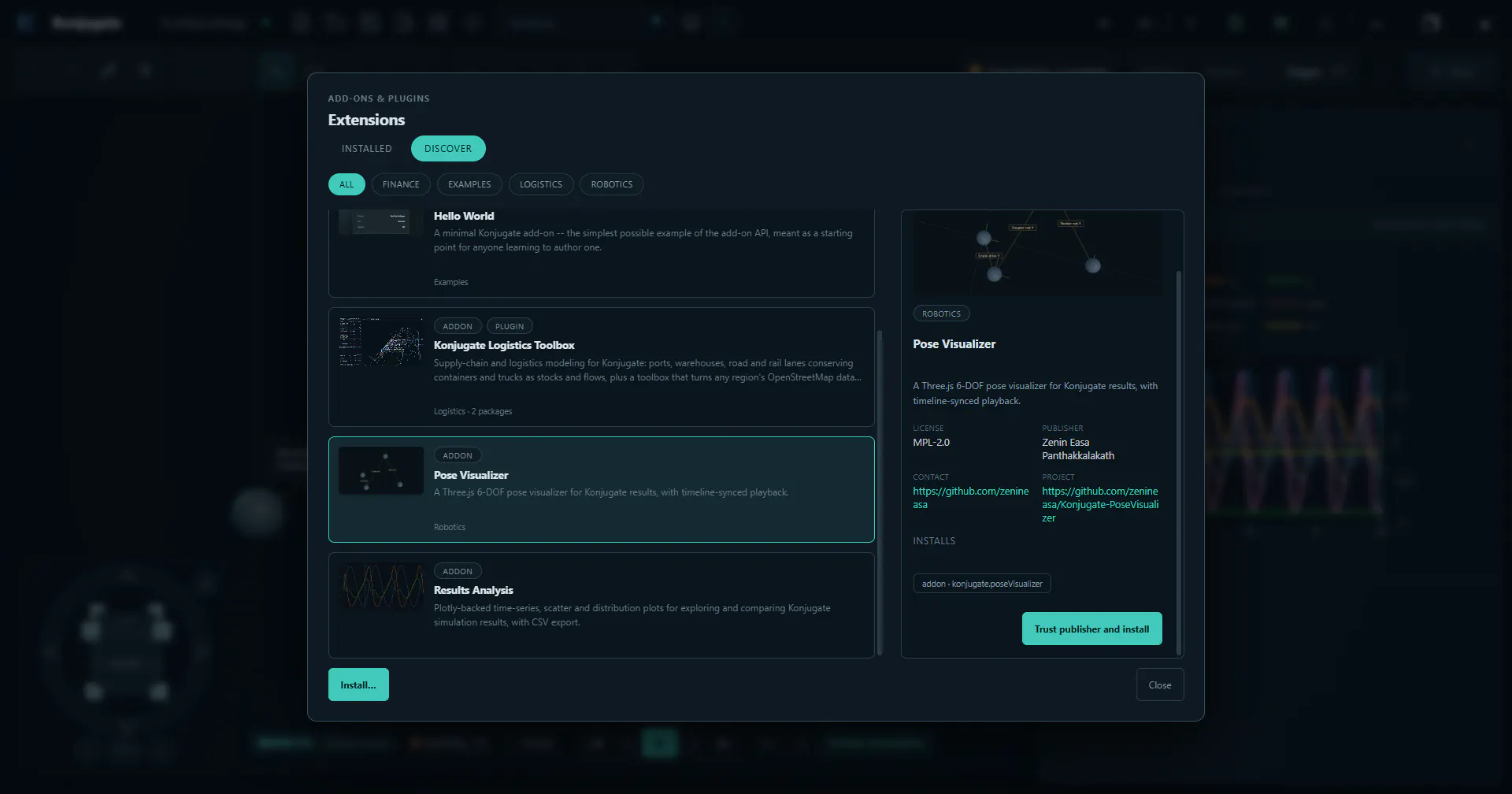Click the Examples category label under Hello World

click(450, 282)
